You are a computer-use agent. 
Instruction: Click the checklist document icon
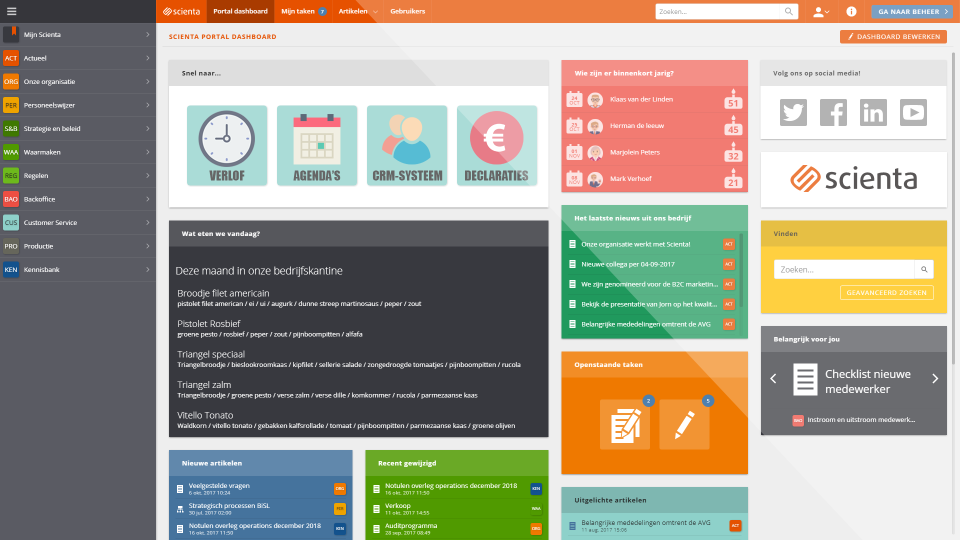805,380
